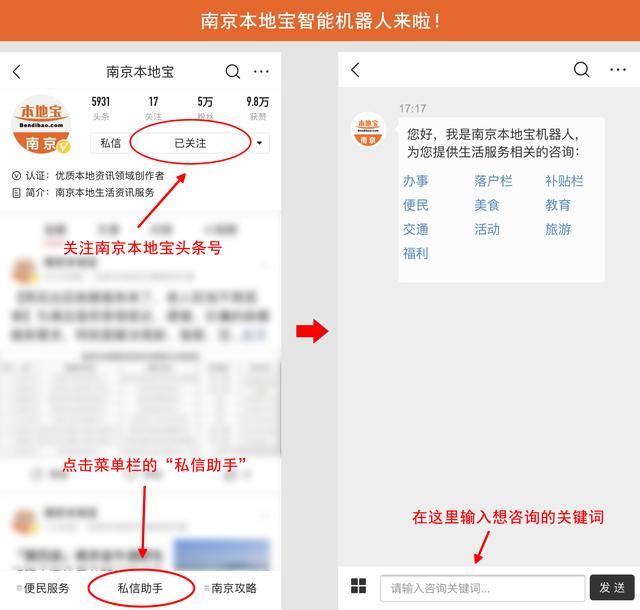Select the 便民 link

click(416, 205)
